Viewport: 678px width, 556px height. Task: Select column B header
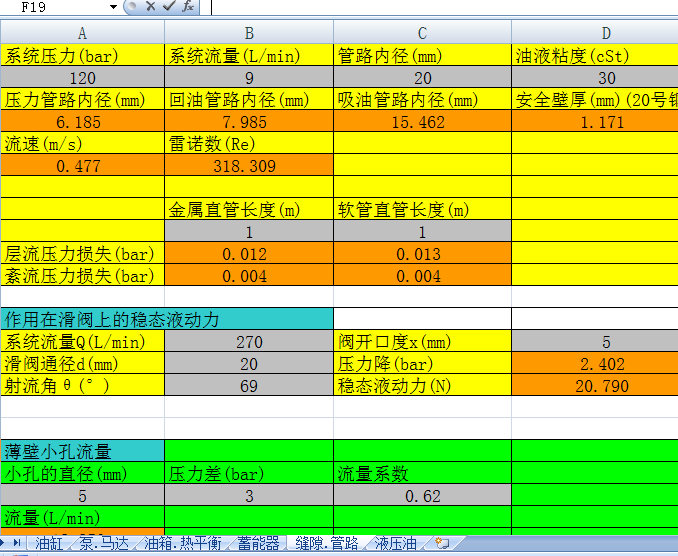point(249,33)
